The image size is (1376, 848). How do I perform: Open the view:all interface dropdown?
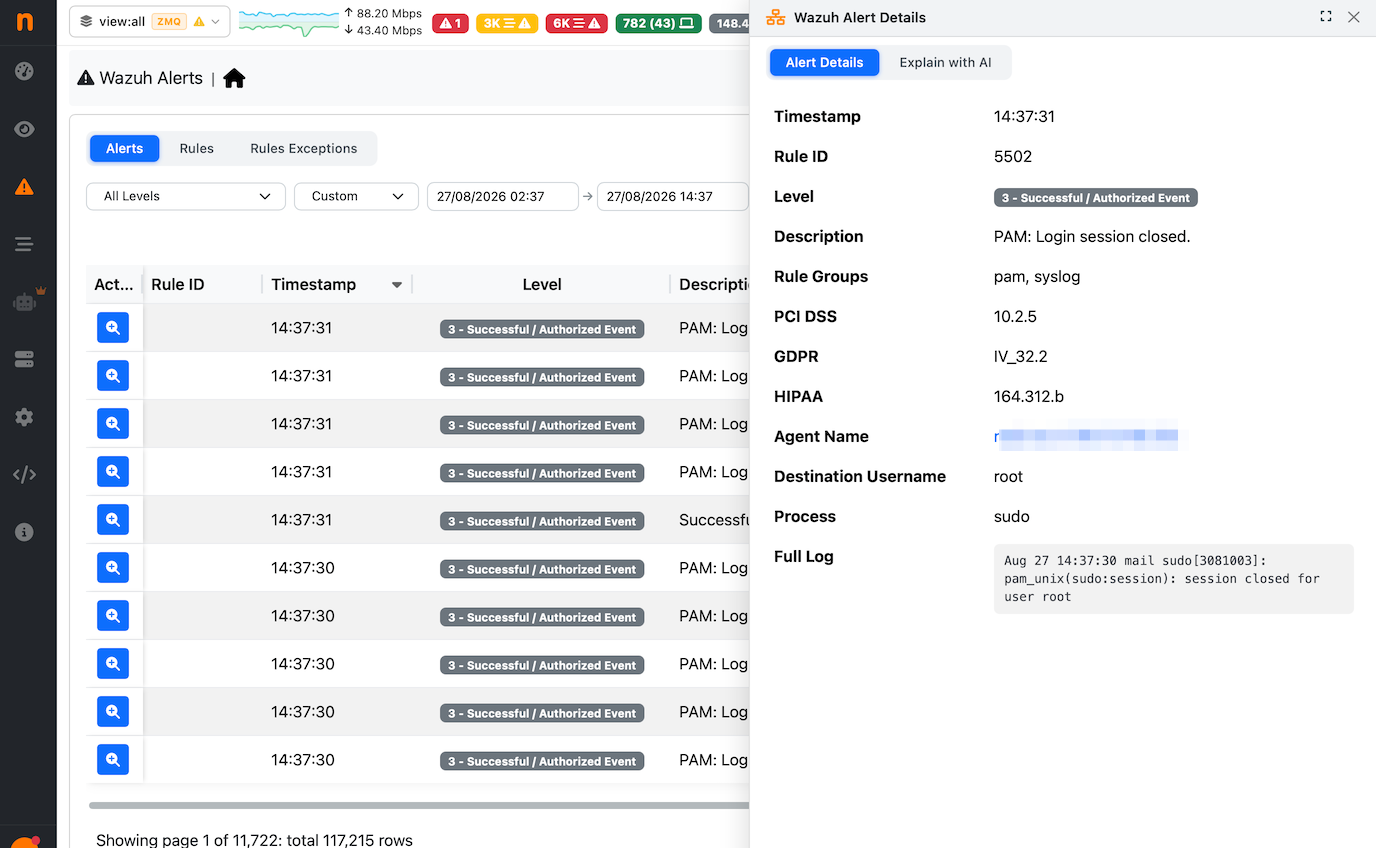coord(150,21)
